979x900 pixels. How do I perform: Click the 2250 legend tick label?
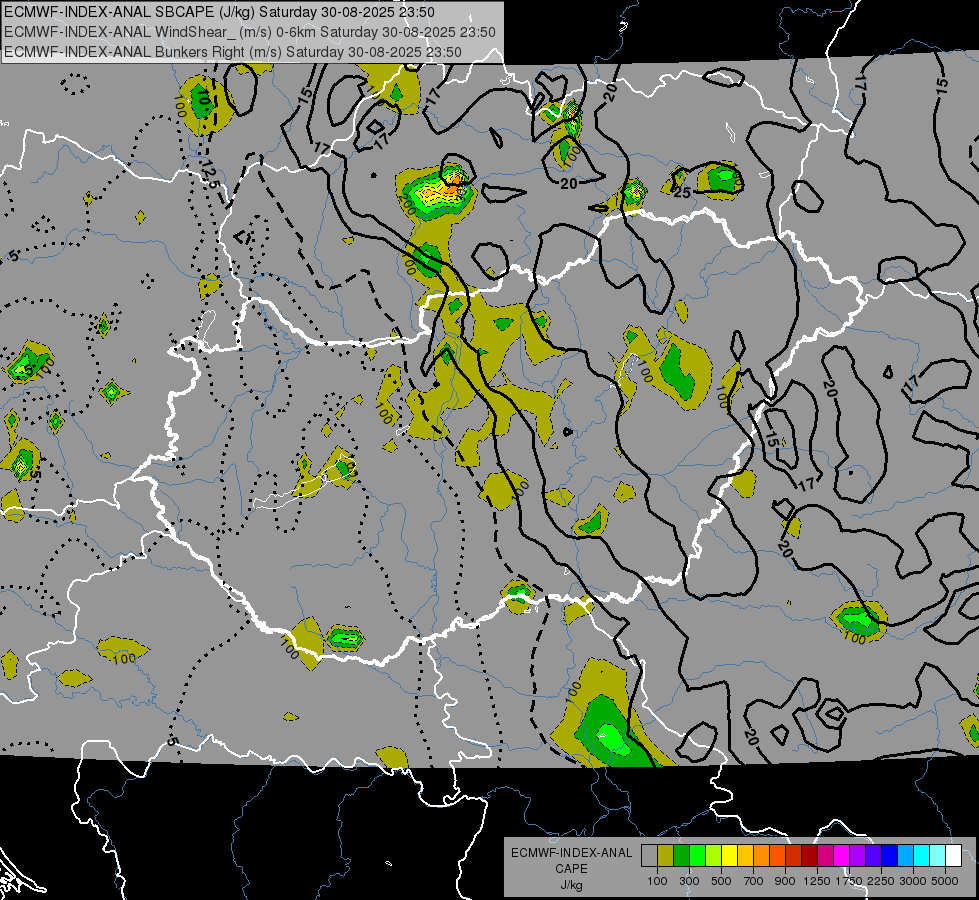(881, 881)
